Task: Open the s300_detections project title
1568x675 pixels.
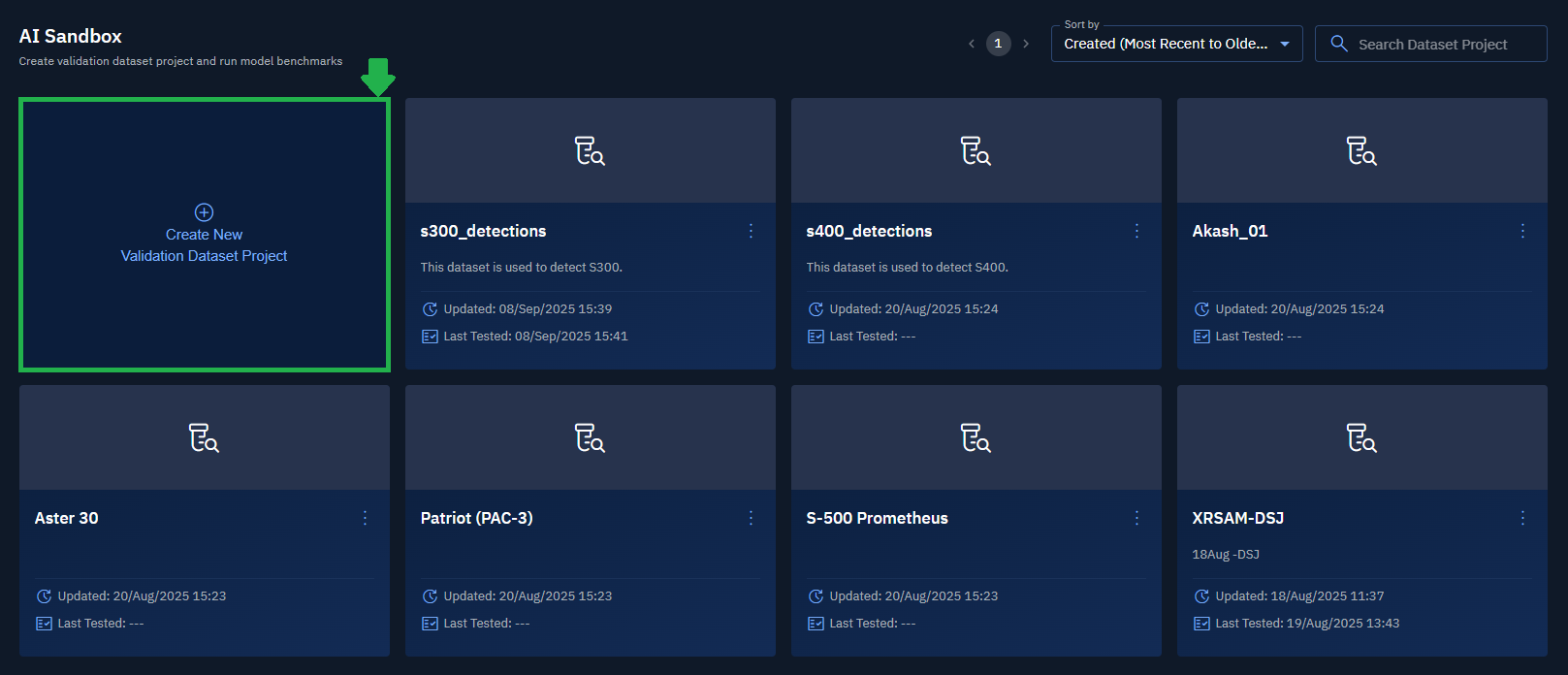Action: point(483,231)
